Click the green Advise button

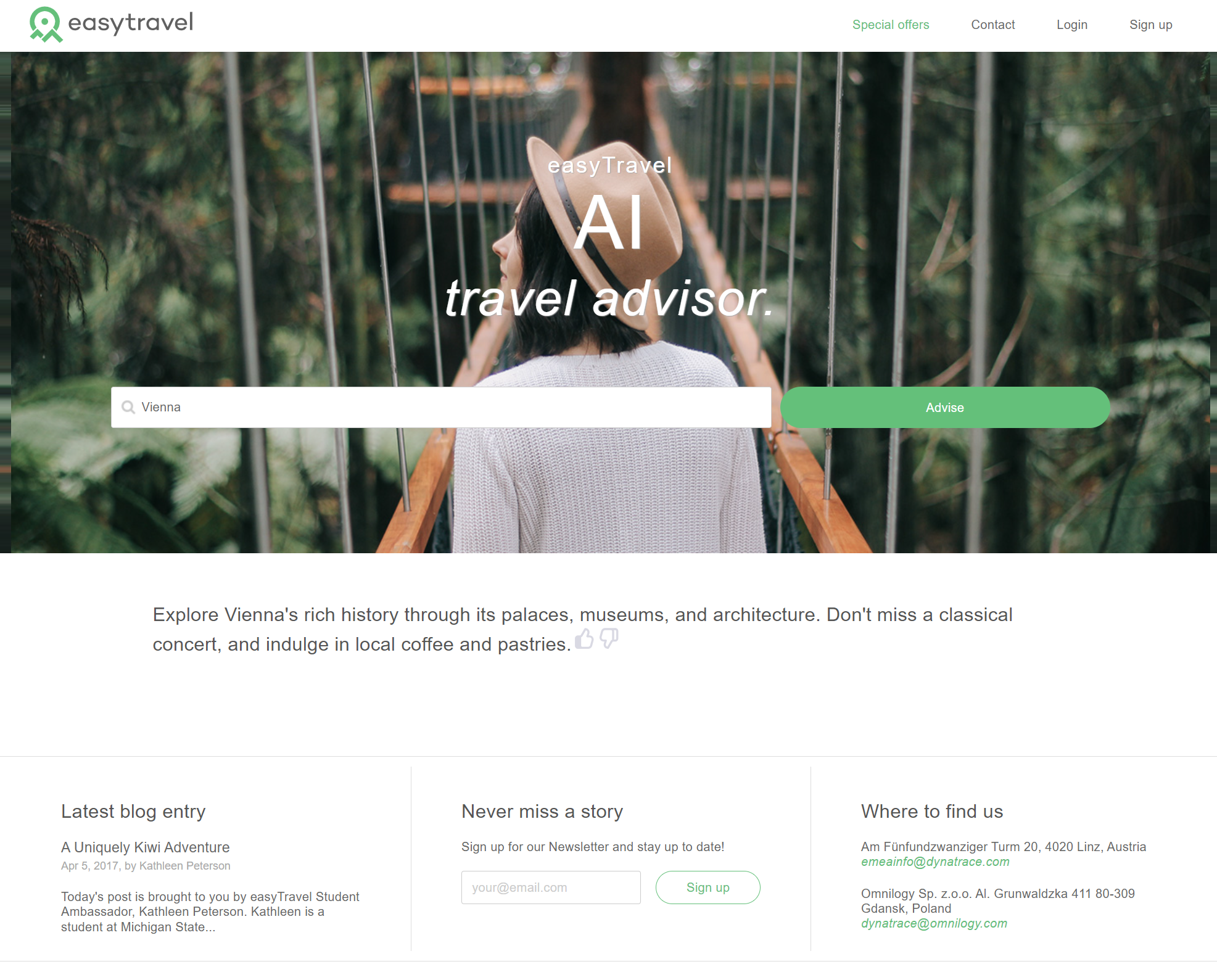(x=943, y=407)
